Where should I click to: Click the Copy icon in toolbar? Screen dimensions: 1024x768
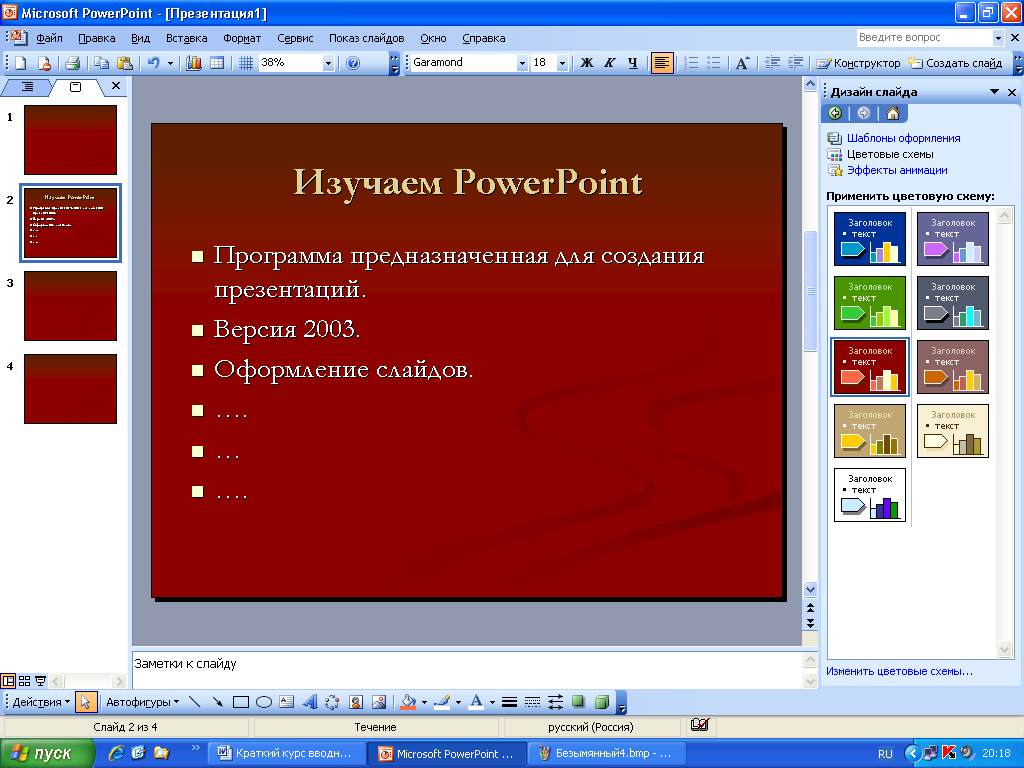(101, 63)
